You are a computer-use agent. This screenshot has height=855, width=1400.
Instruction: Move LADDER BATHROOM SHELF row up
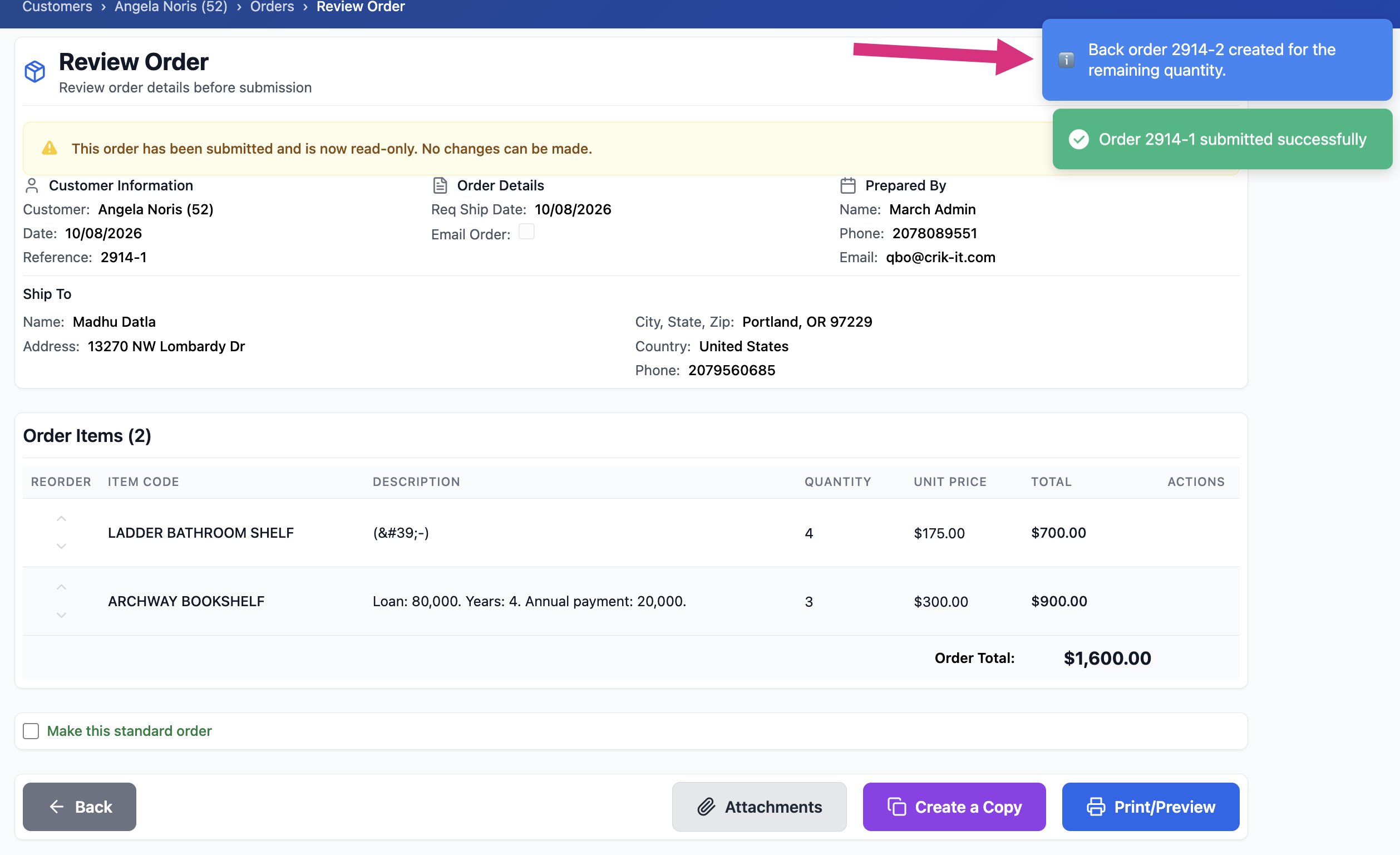coord(61,518)
